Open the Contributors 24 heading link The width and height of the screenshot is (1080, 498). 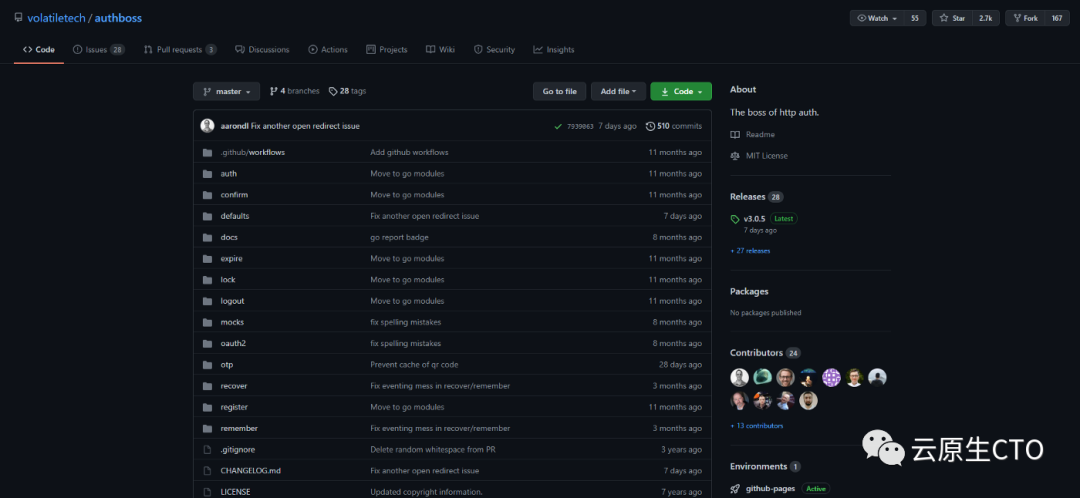pyautogui.click(x=765, y=353)
